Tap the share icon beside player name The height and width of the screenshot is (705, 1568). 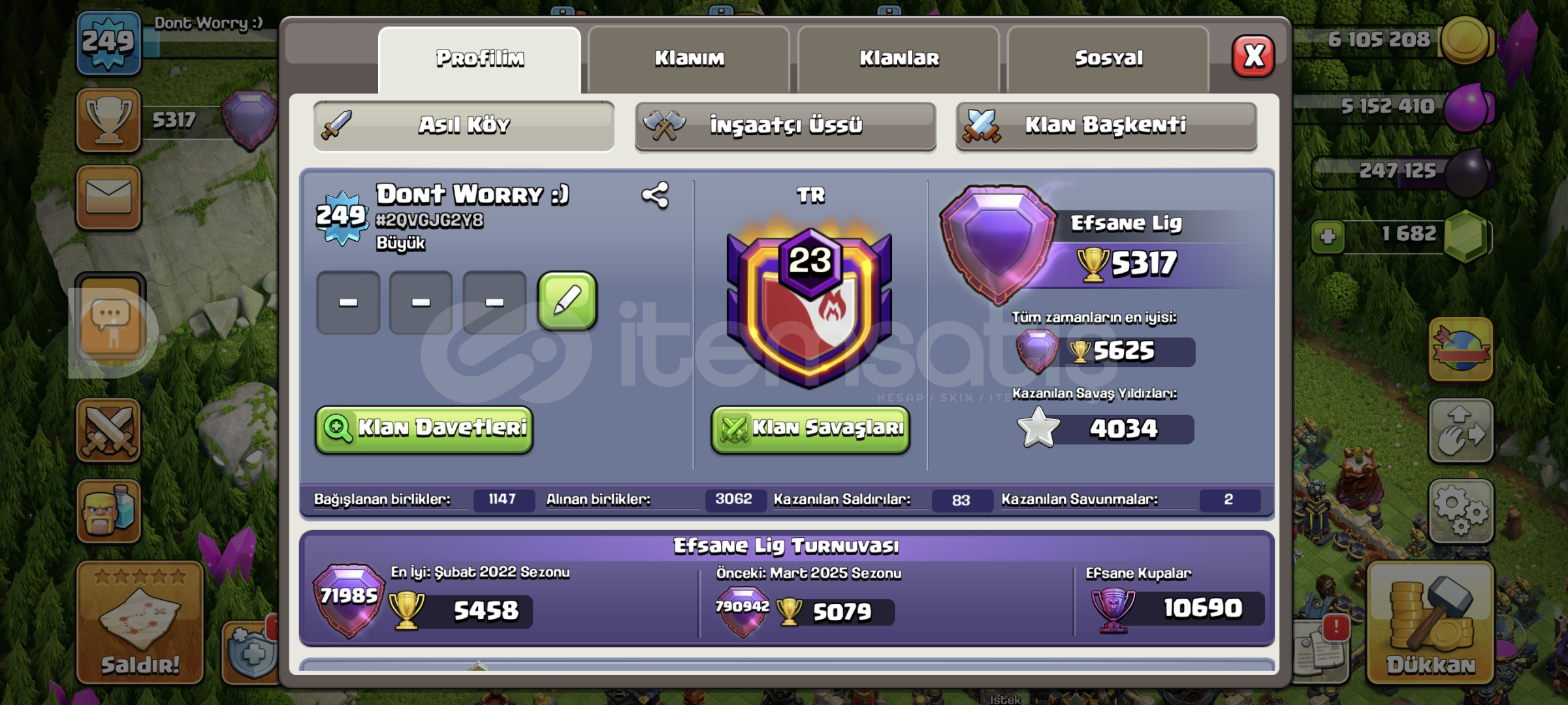point(655,195)
